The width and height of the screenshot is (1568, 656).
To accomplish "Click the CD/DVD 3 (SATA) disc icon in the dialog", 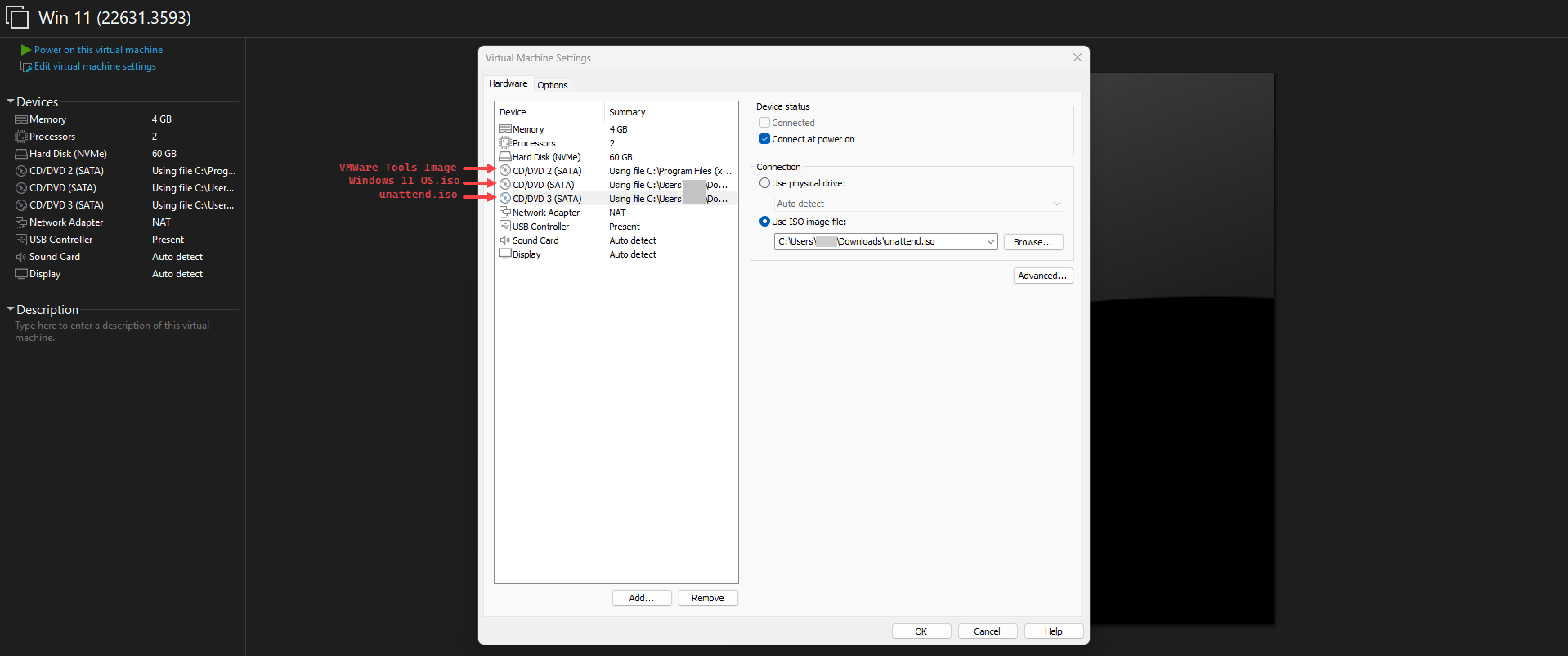I will (x=505, y=199).
